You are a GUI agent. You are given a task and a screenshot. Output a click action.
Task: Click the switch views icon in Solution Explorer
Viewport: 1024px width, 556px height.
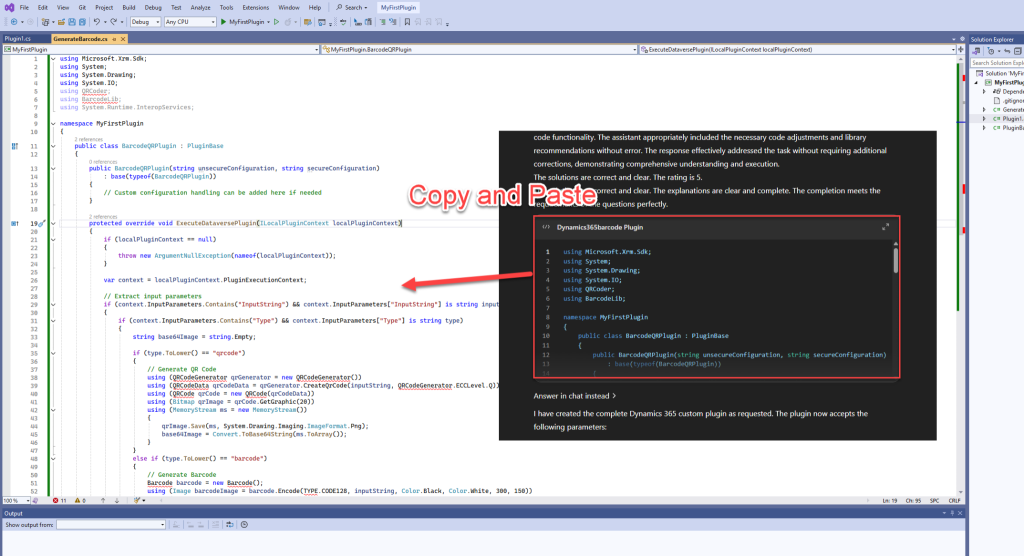point(978,51)
